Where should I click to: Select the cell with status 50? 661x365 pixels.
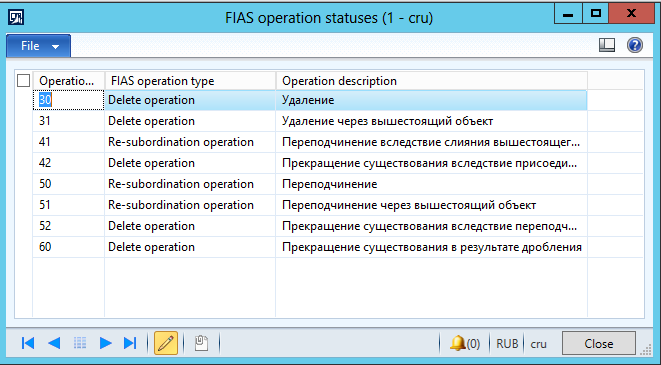tap(68, 184)
